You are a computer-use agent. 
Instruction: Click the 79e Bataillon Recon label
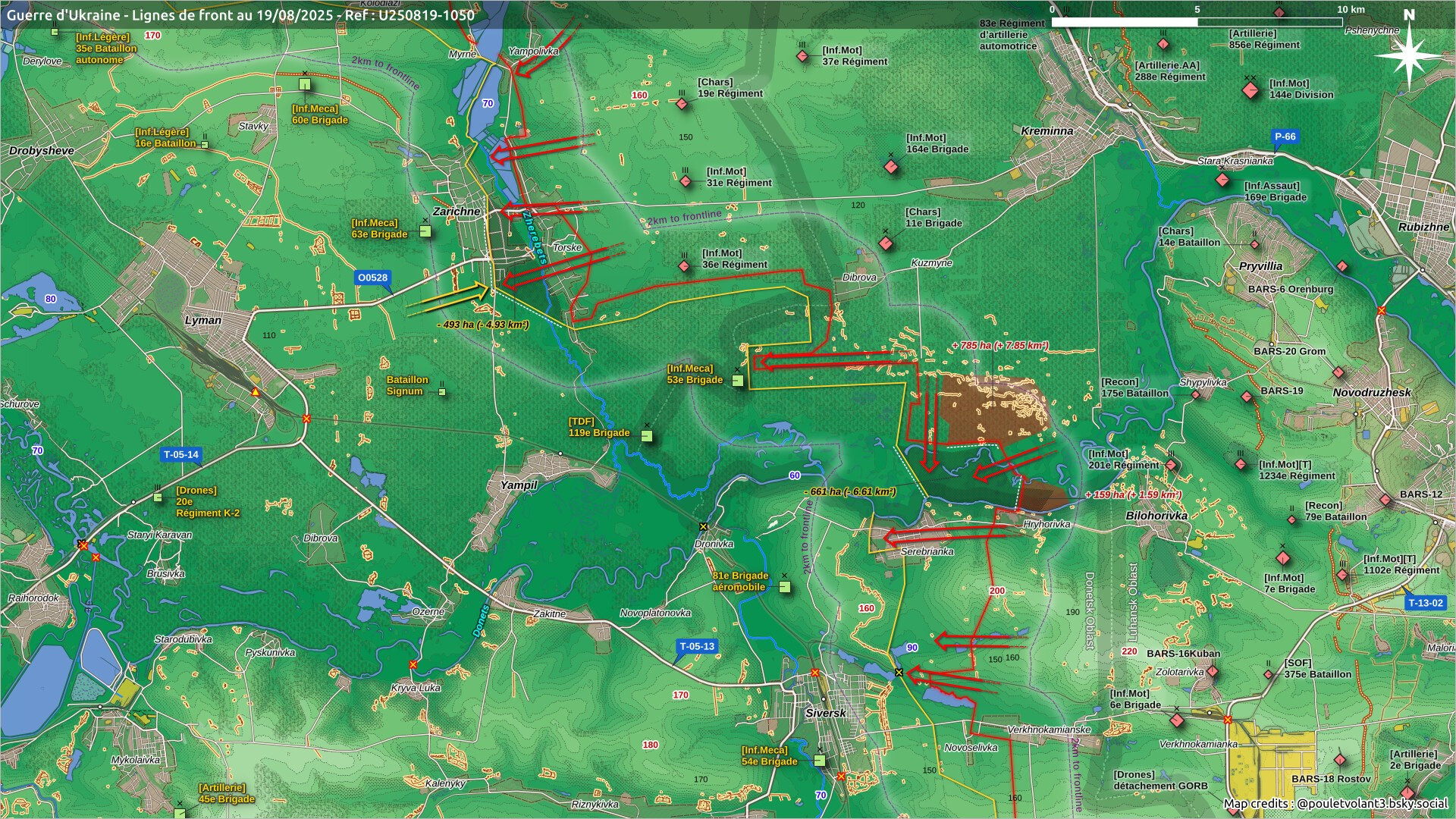1335,511
